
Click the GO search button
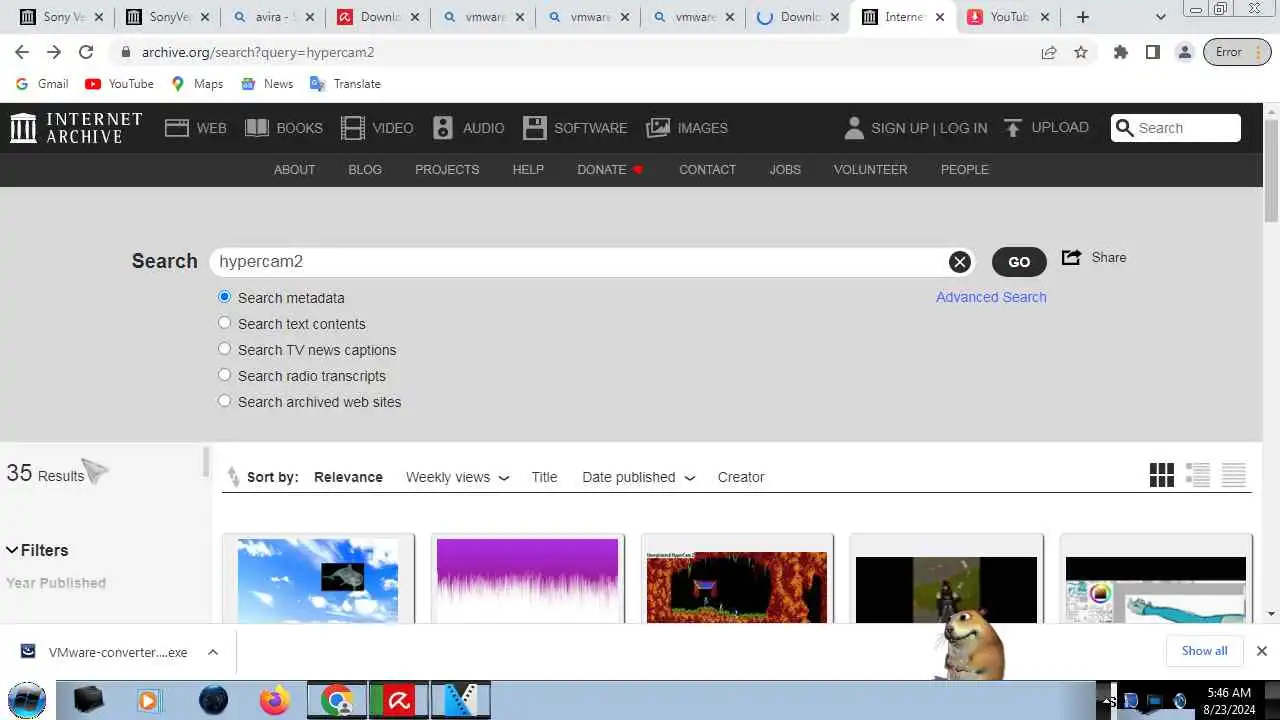click(x=1019, y=262)
